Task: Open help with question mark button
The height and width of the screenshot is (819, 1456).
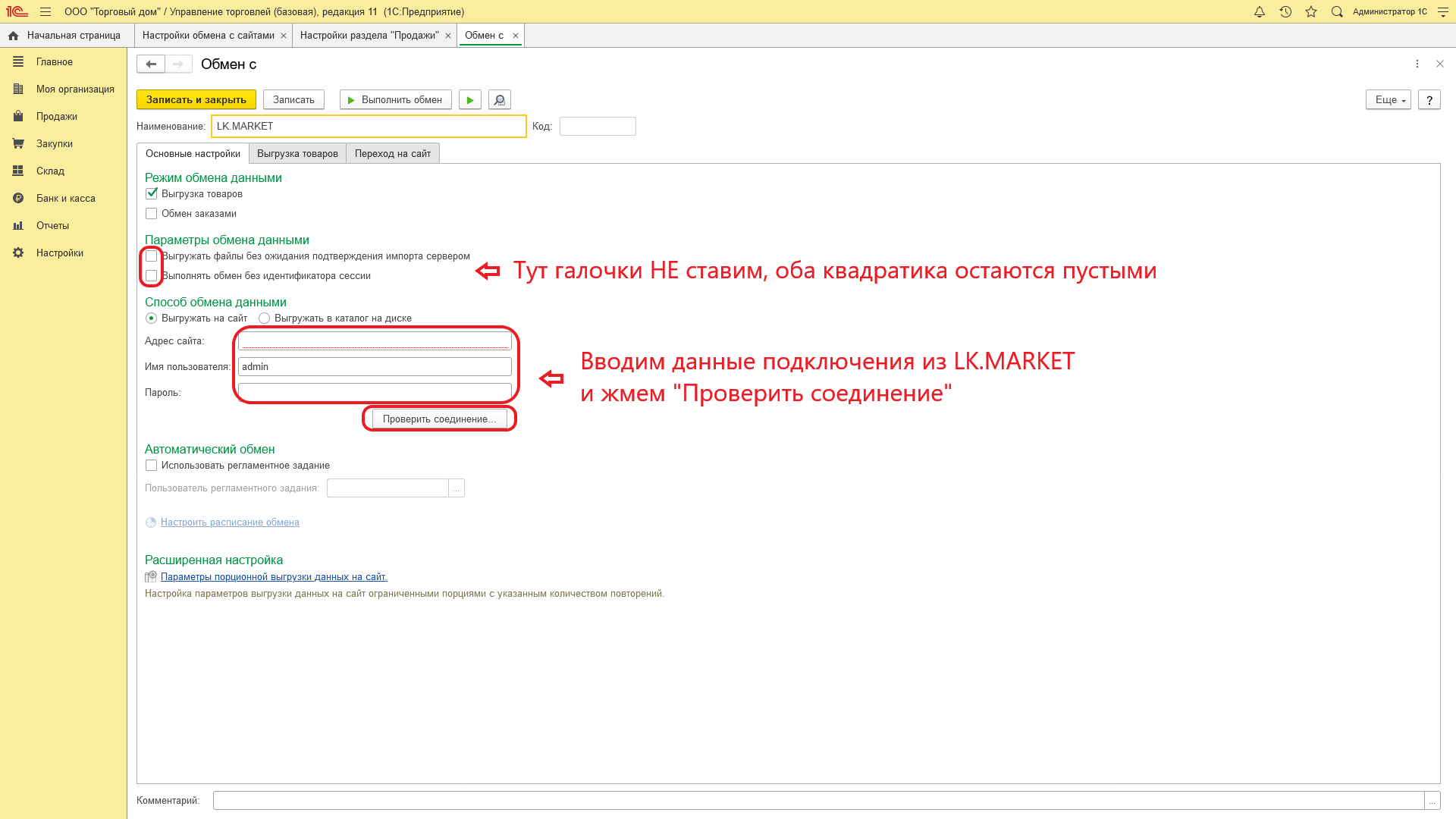Action: (x=1429, y=99)
